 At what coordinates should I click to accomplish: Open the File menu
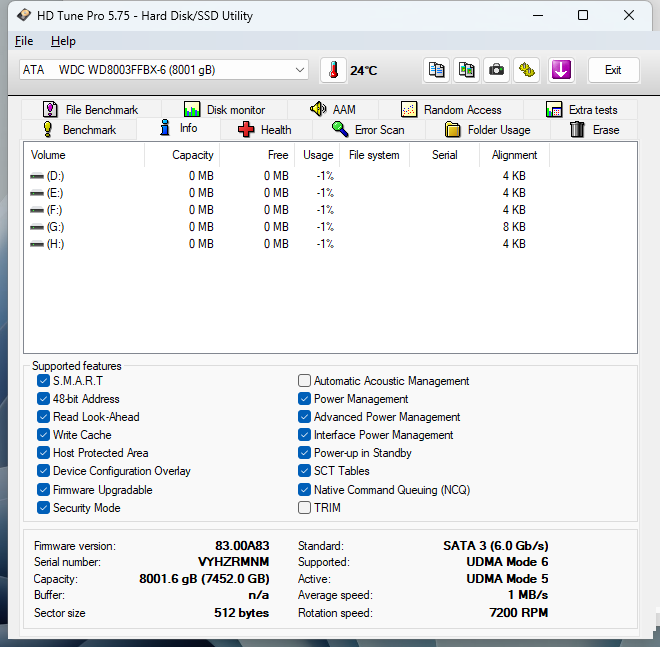(24, 41)
